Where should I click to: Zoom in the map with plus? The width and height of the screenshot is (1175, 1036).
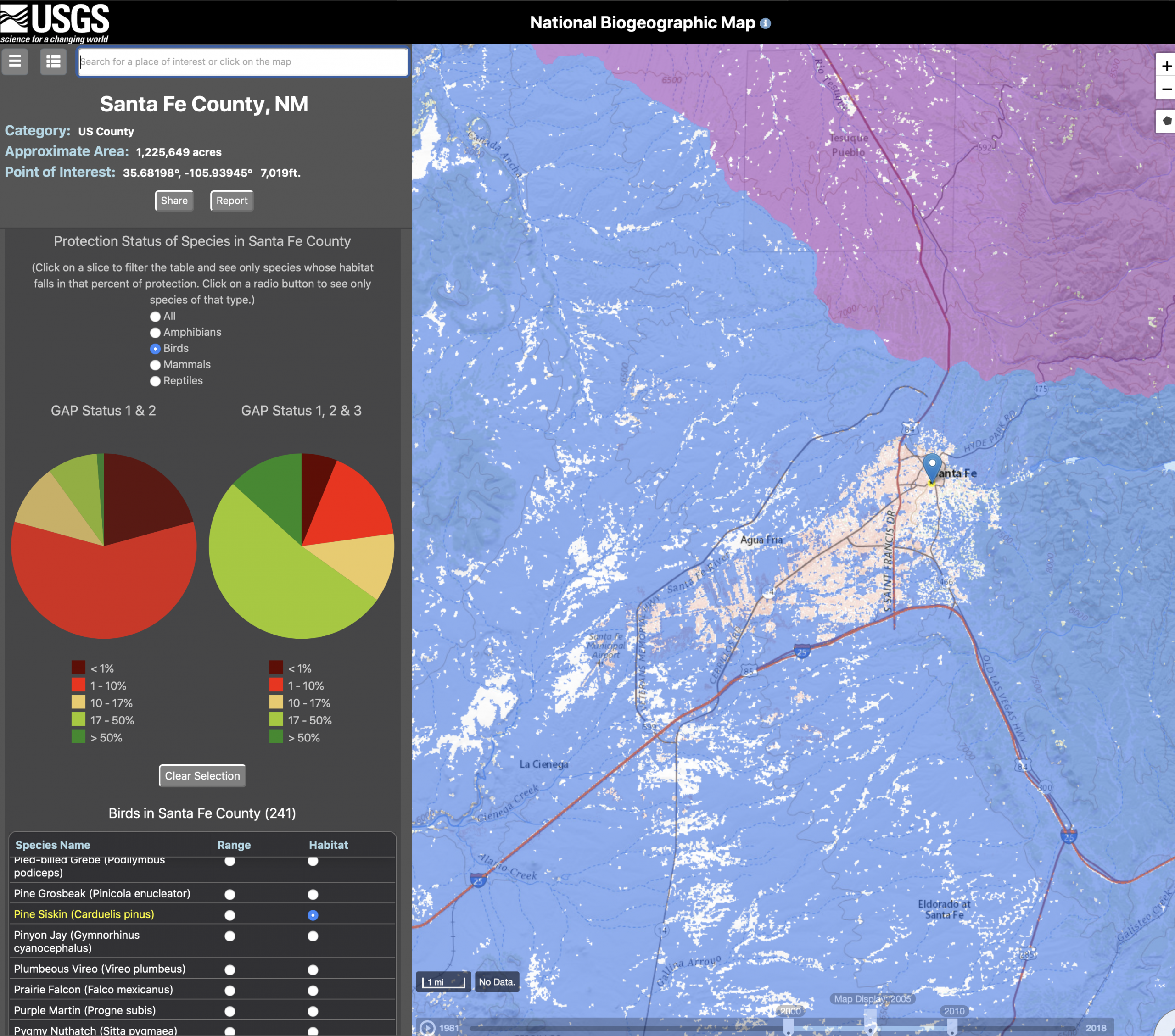tap(1166, 66)
